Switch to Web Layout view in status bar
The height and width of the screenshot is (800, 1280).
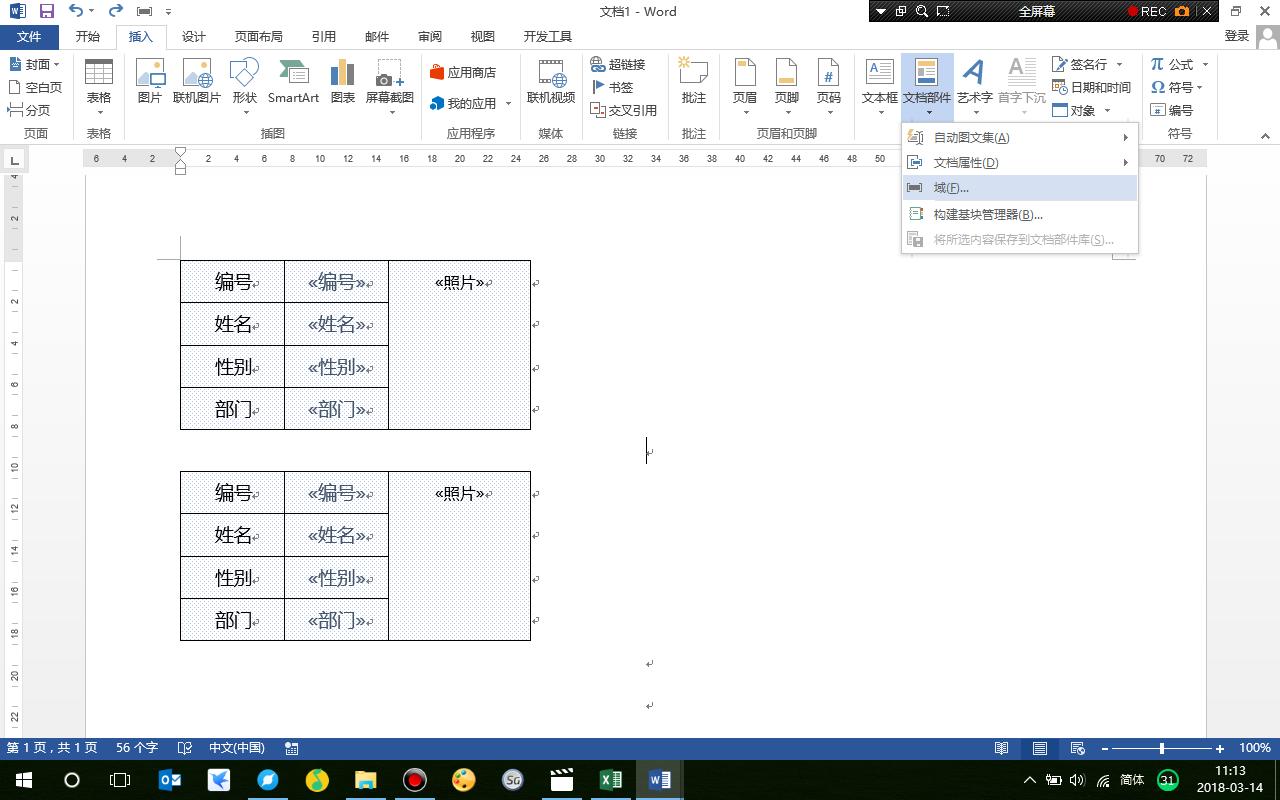pyautogui.click(x=1076, y=747)
